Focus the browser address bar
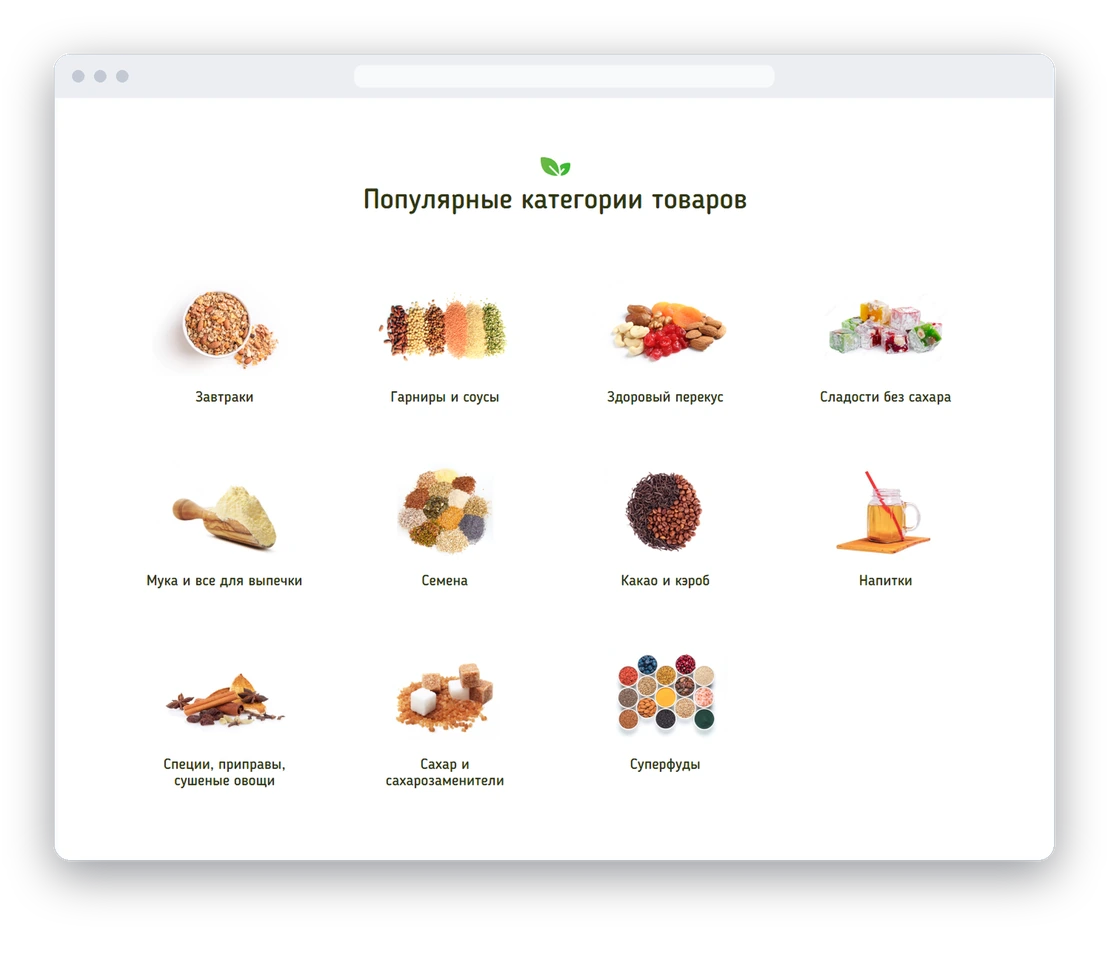The image size is (1108, 960). [564, 76]
